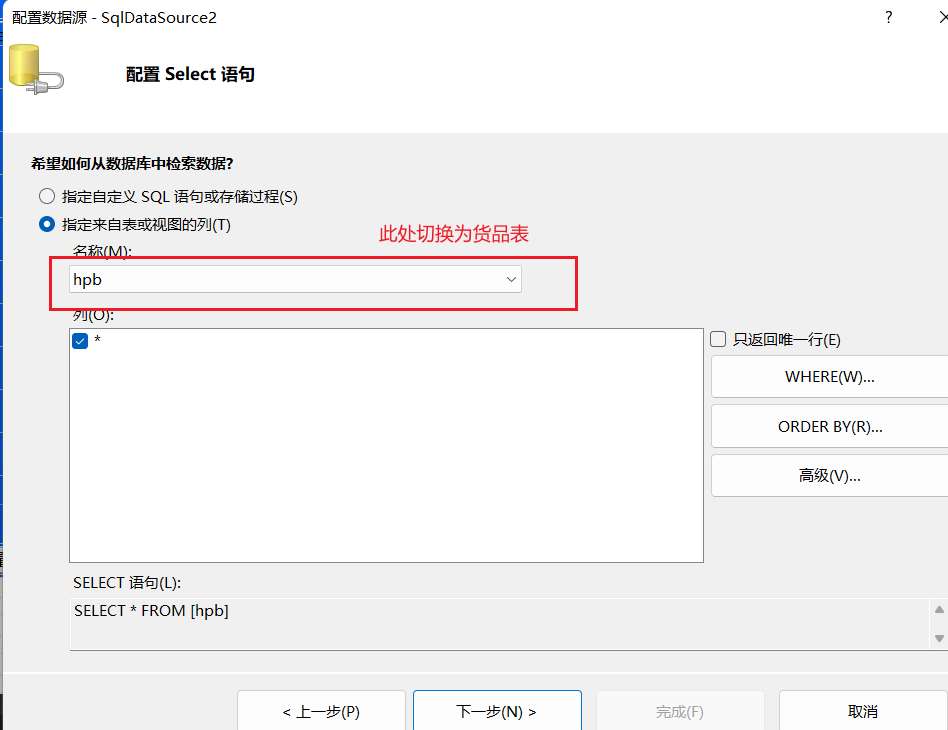The height and width of the screenshot is (730, 948).
Task: Click the 配置 Select 语句 heading
Action: pyautogui.click(x=190, y=74)
